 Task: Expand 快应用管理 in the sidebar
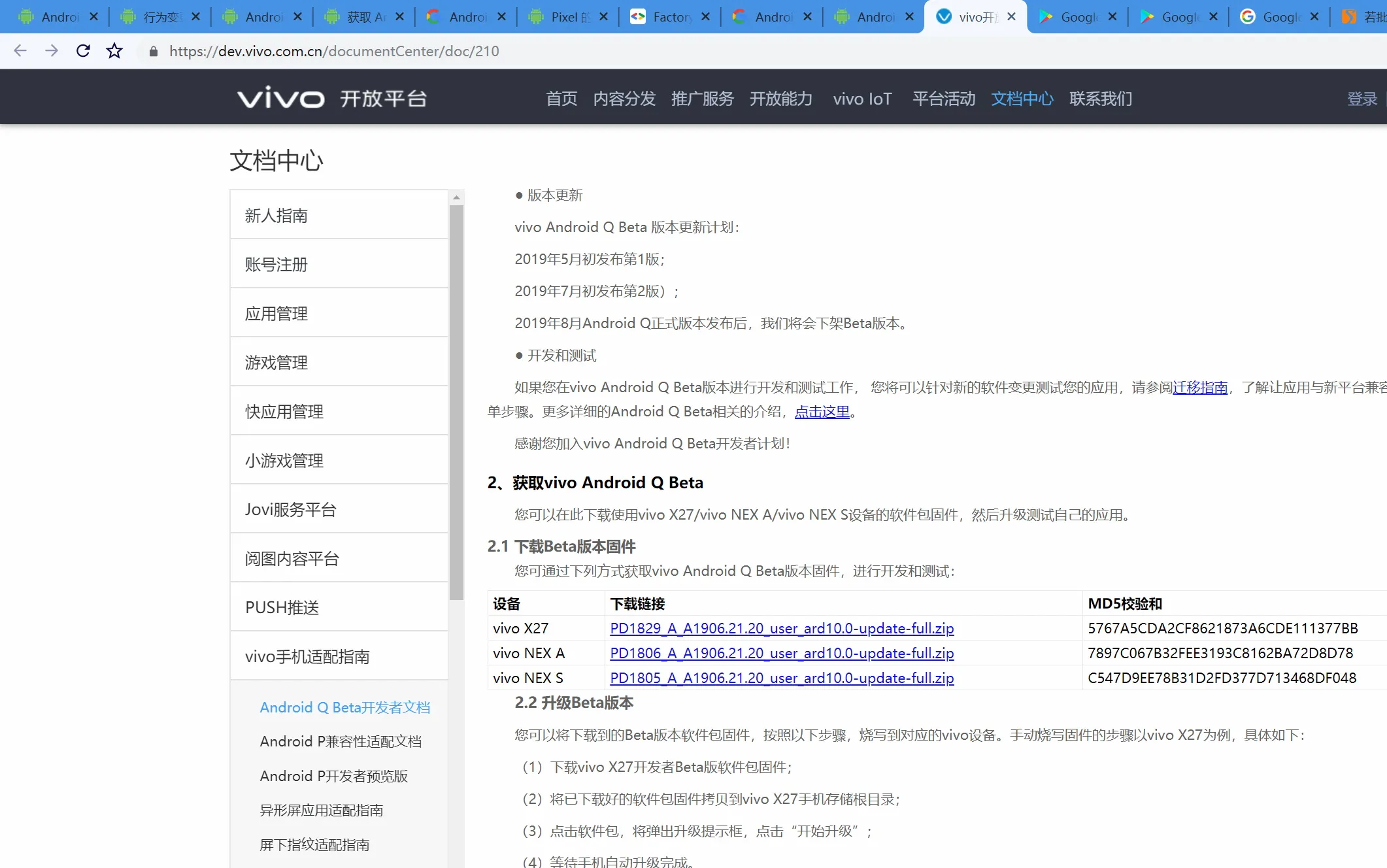(x=339, y=411)
